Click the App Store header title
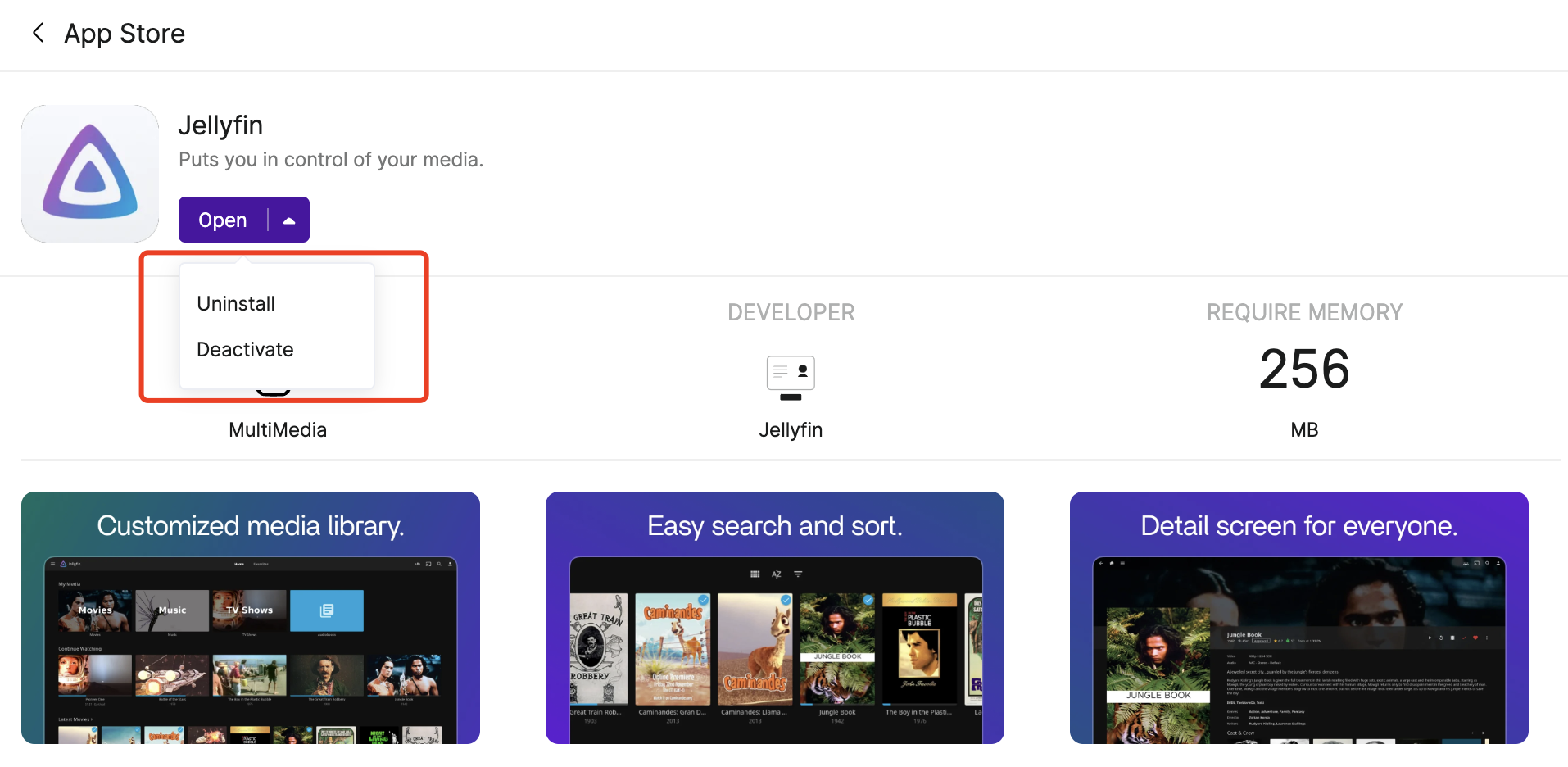 (x=125, y=34)
